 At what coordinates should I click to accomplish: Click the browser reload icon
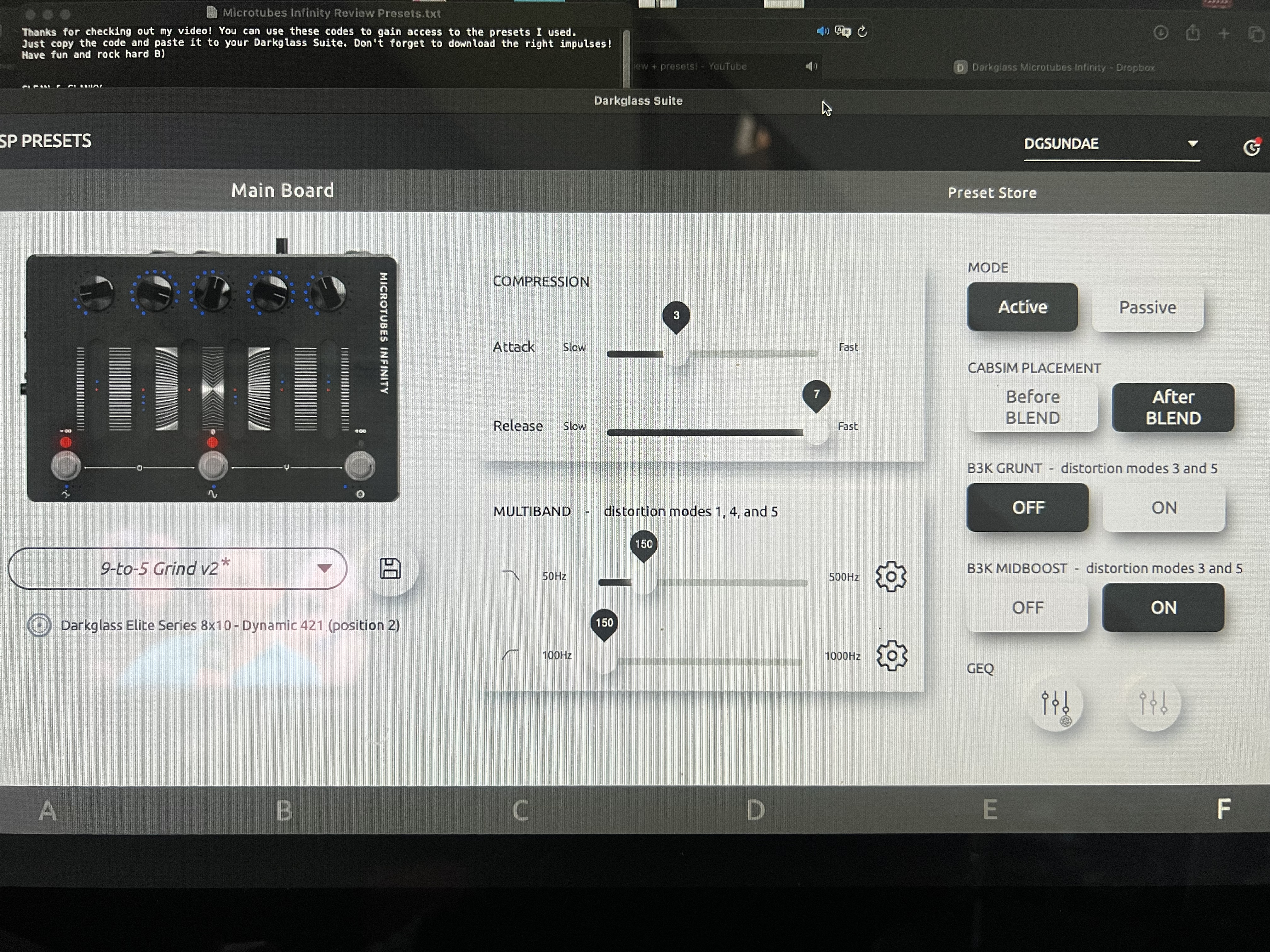tap(862, 31)
